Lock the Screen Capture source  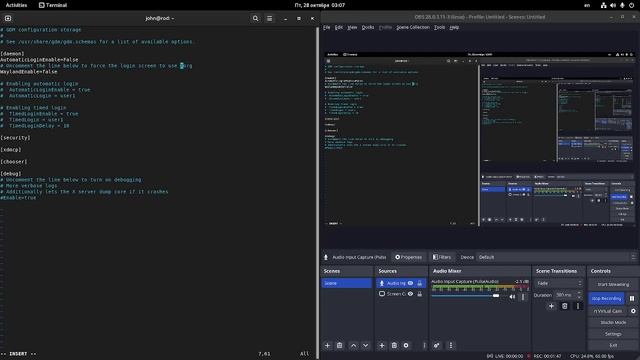(x=420, y=294)
